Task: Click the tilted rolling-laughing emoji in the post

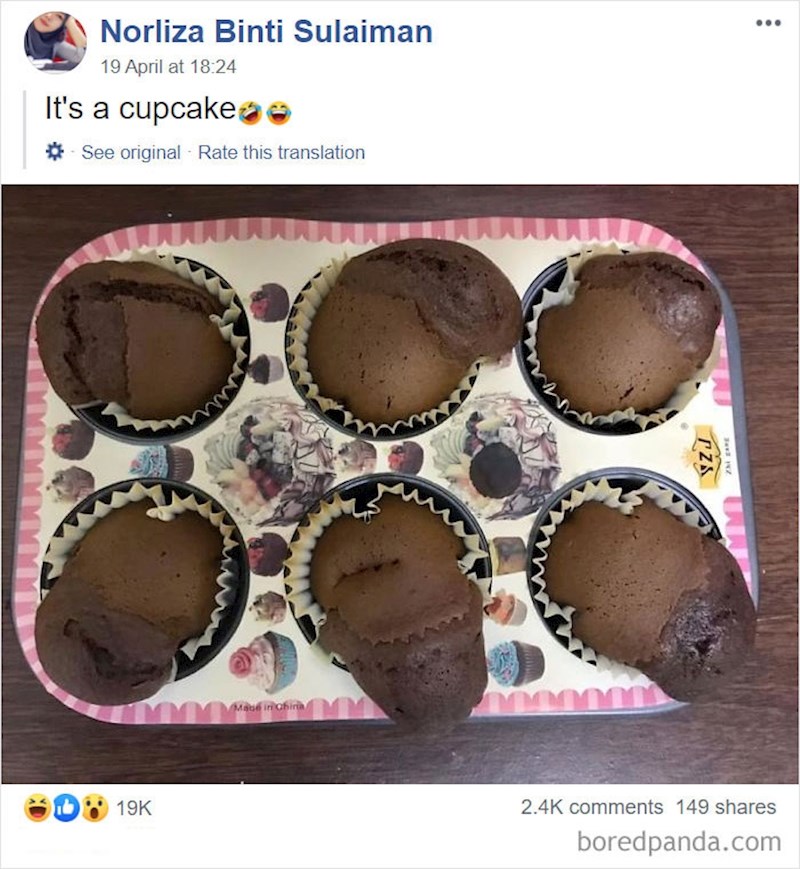Action: [x=250, y=113]
